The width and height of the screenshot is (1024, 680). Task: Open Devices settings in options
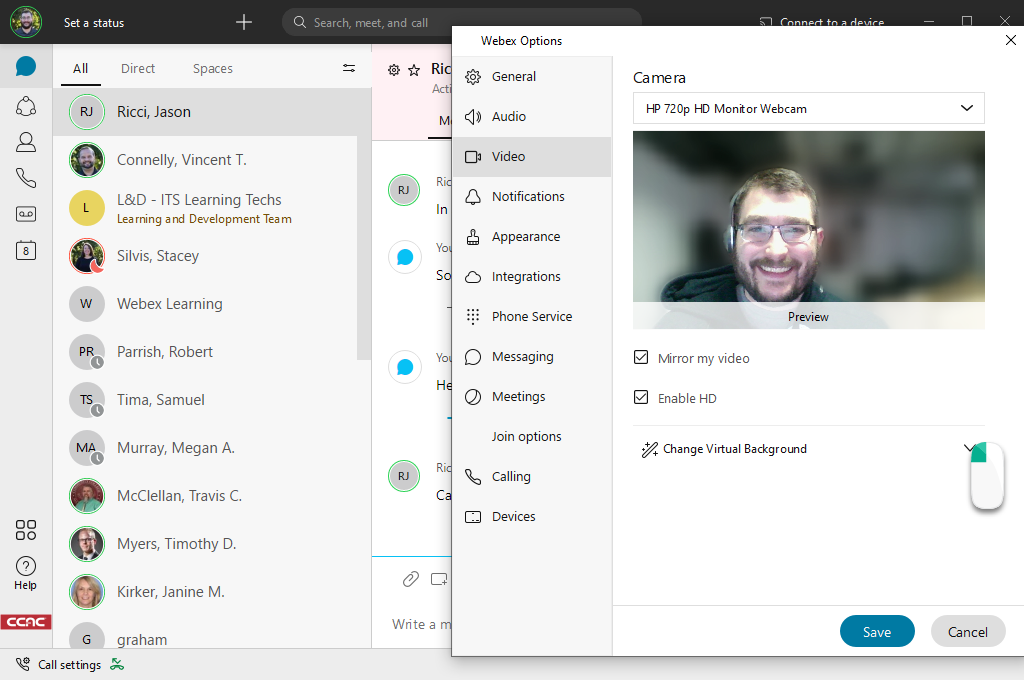532,517
